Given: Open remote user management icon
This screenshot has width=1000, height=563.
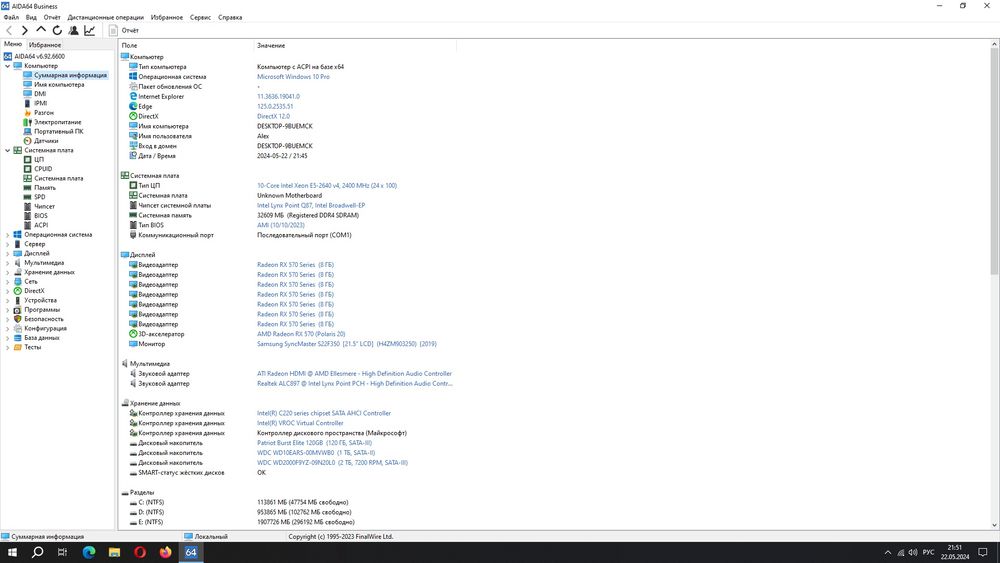Looking at the screenshot, I should coord(73,30).
